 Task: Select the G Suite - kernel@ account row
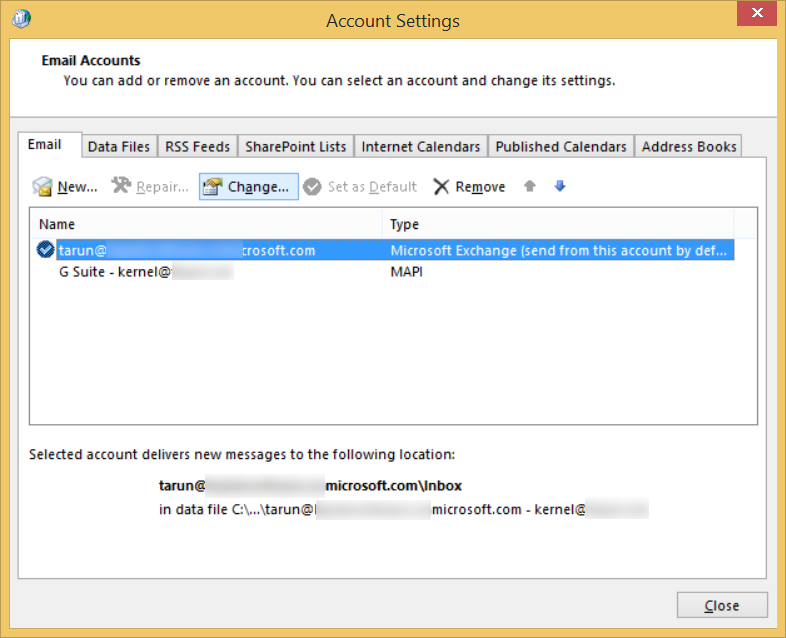pos(385,272)
